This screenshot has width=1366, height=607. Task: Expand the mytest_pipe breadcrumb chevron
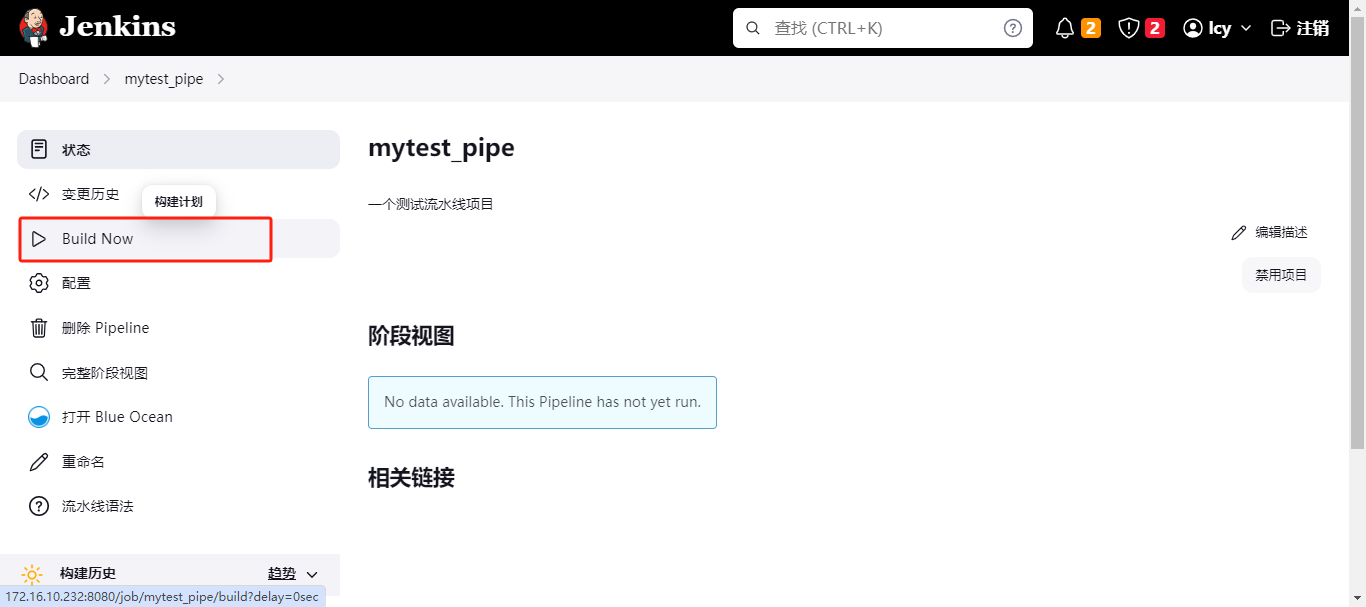coord(221,79)
